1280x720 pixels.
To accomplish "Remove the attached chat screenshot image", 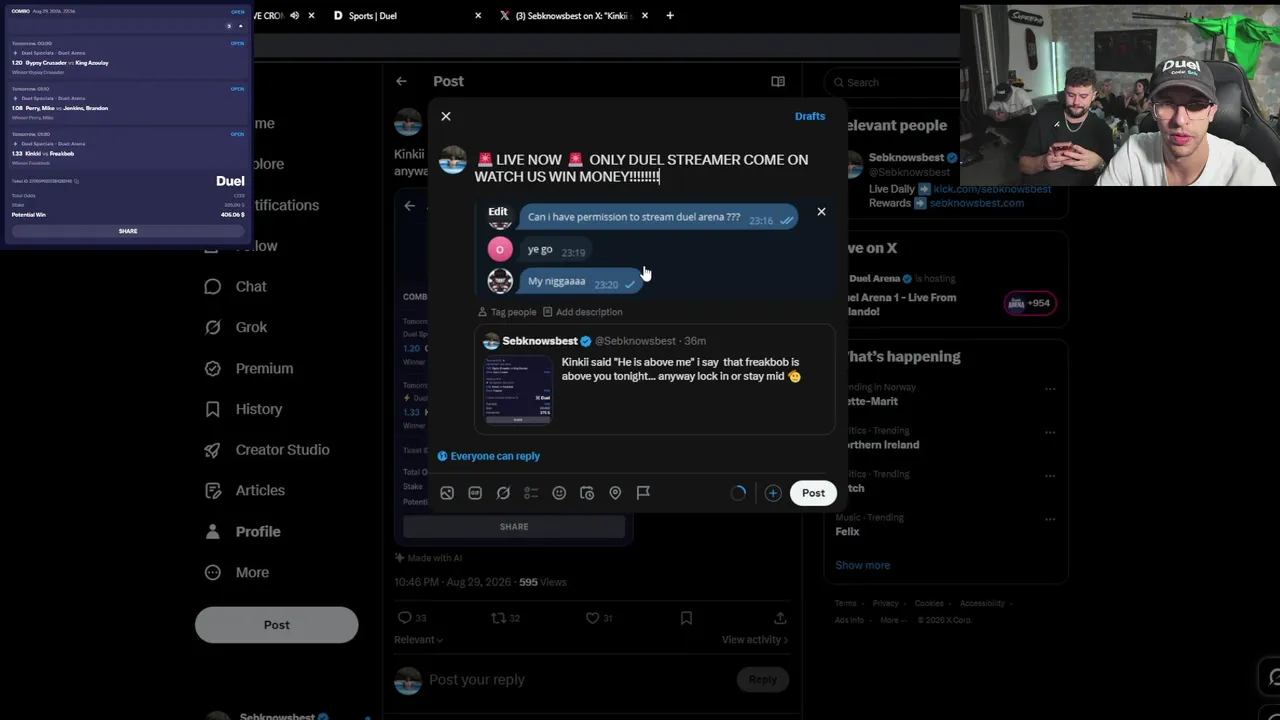I will 821,212.
